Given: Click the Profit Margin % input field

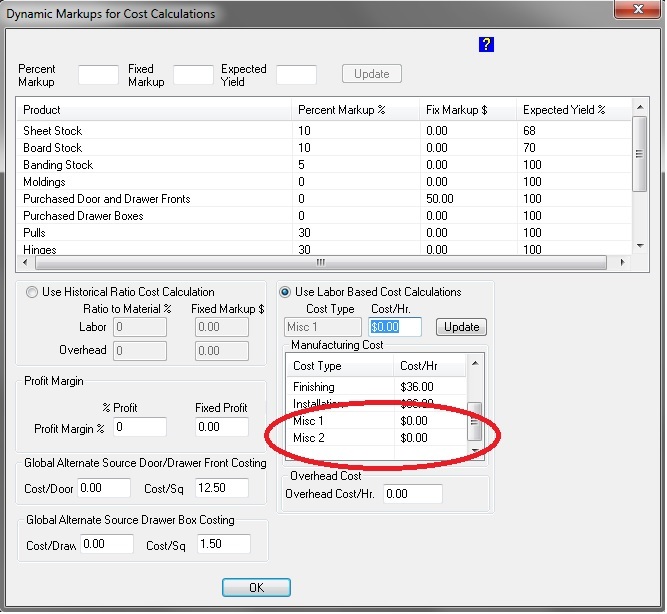Looking at the screenshot, I should click(140, 427).
